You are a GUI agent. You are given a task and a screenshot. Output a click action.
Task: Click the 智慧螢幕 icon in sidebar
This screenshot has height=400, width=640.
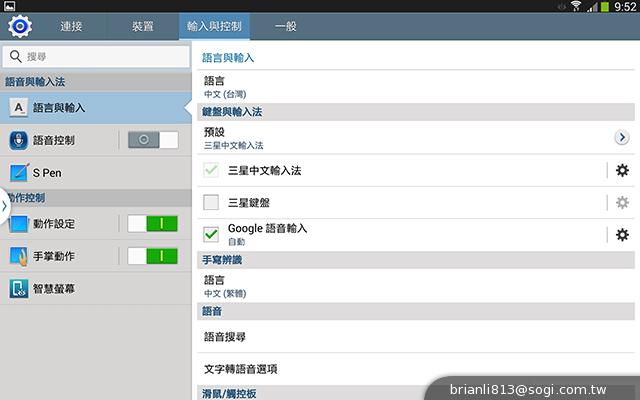coord(19,289)
